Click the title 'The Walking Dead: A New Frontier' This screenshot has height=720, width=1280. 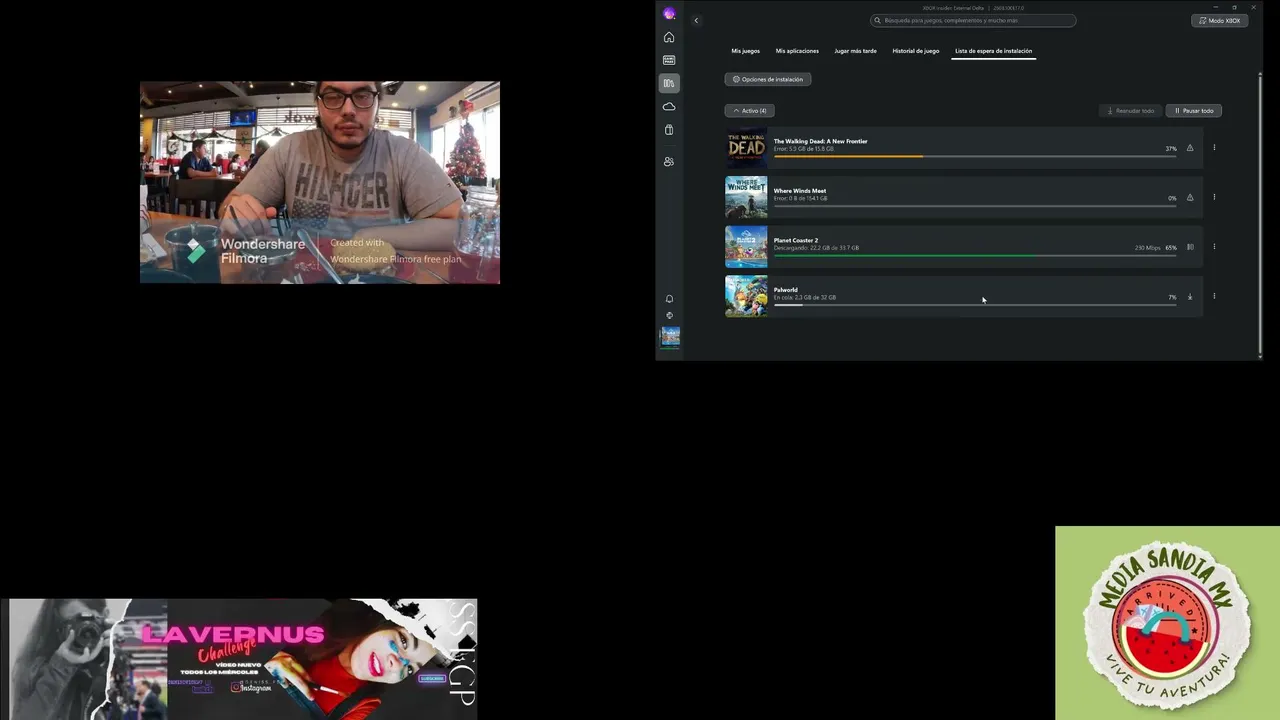tap(820, 141)
